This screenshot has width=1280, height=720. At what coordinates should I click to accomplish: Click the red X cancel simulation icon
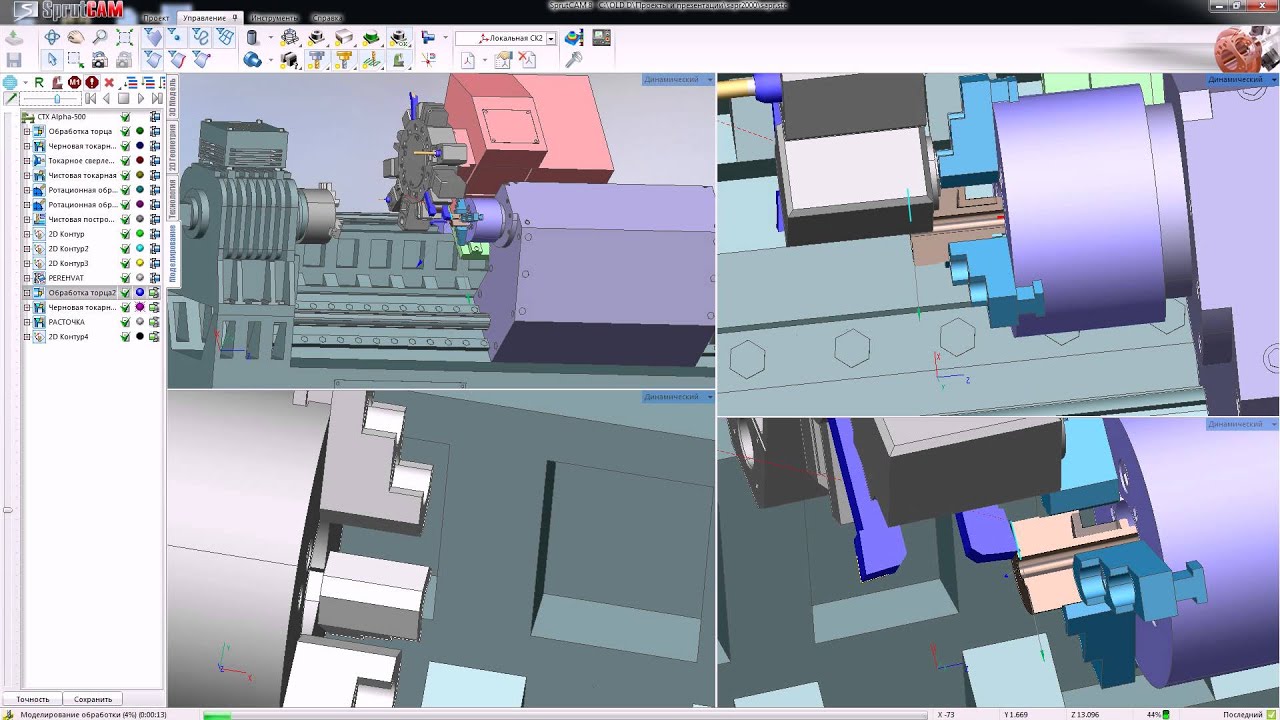(x=109, y=83)
